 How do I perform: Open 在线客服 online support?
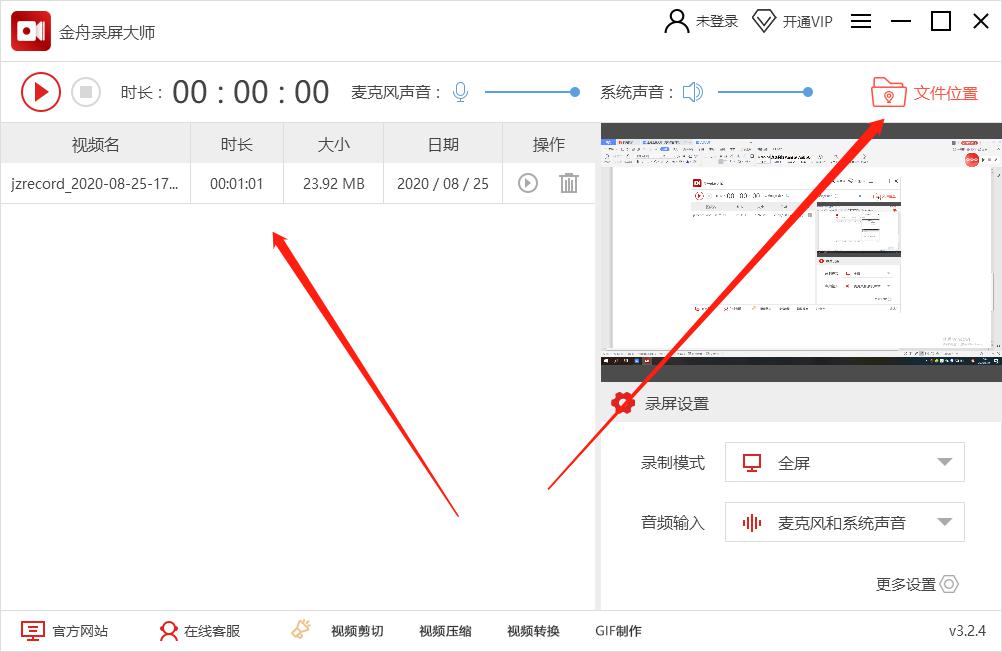(199, 631)
